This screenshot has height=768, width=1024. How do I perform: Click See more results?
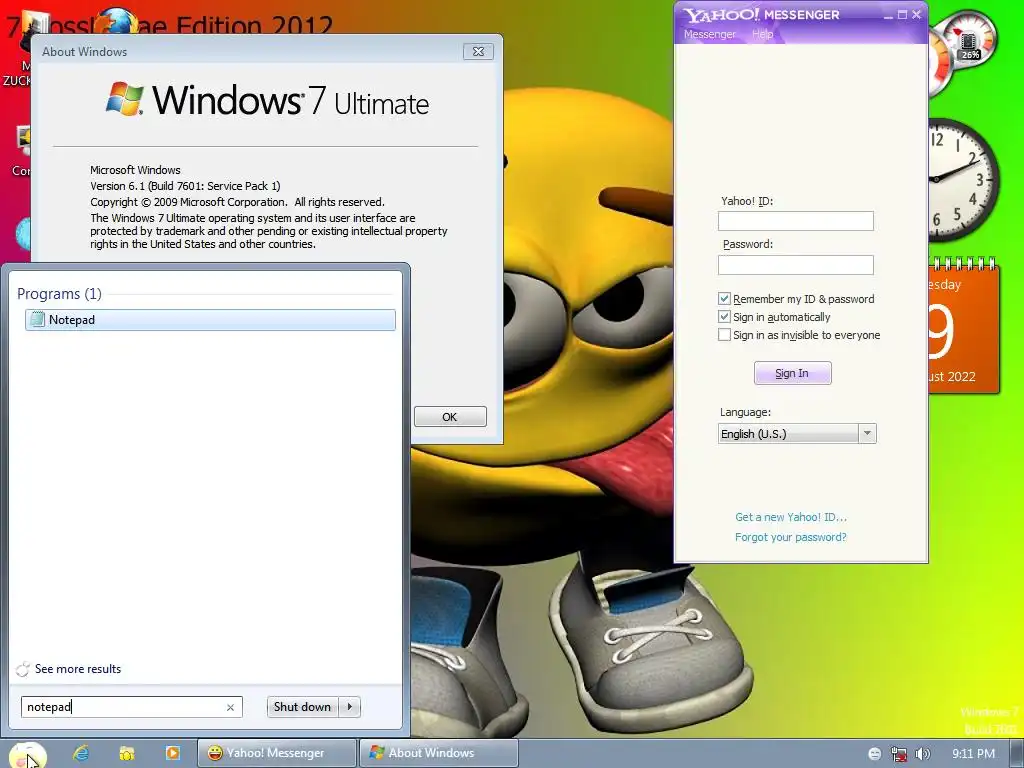coord(78,669)
